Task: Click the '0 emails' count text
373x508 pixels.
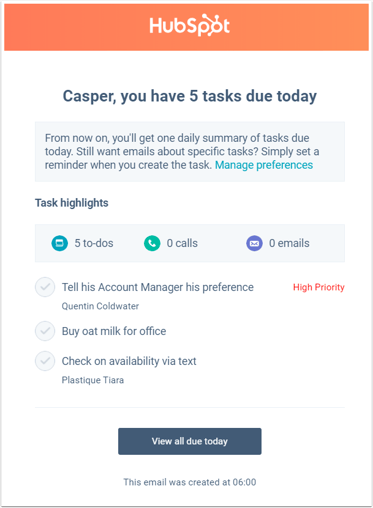Action: tap(289, 243)
